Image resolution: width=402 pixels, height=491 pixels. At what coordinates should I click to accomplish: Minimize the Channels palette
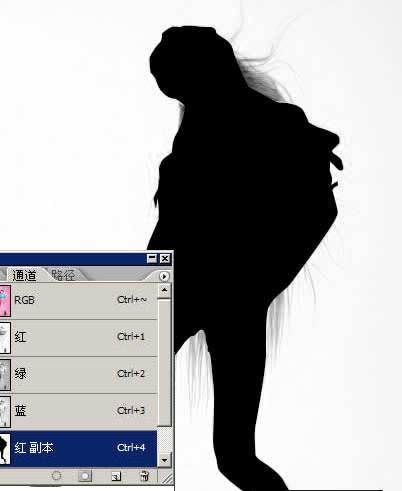pyautogui.click(x=152, y=258)
